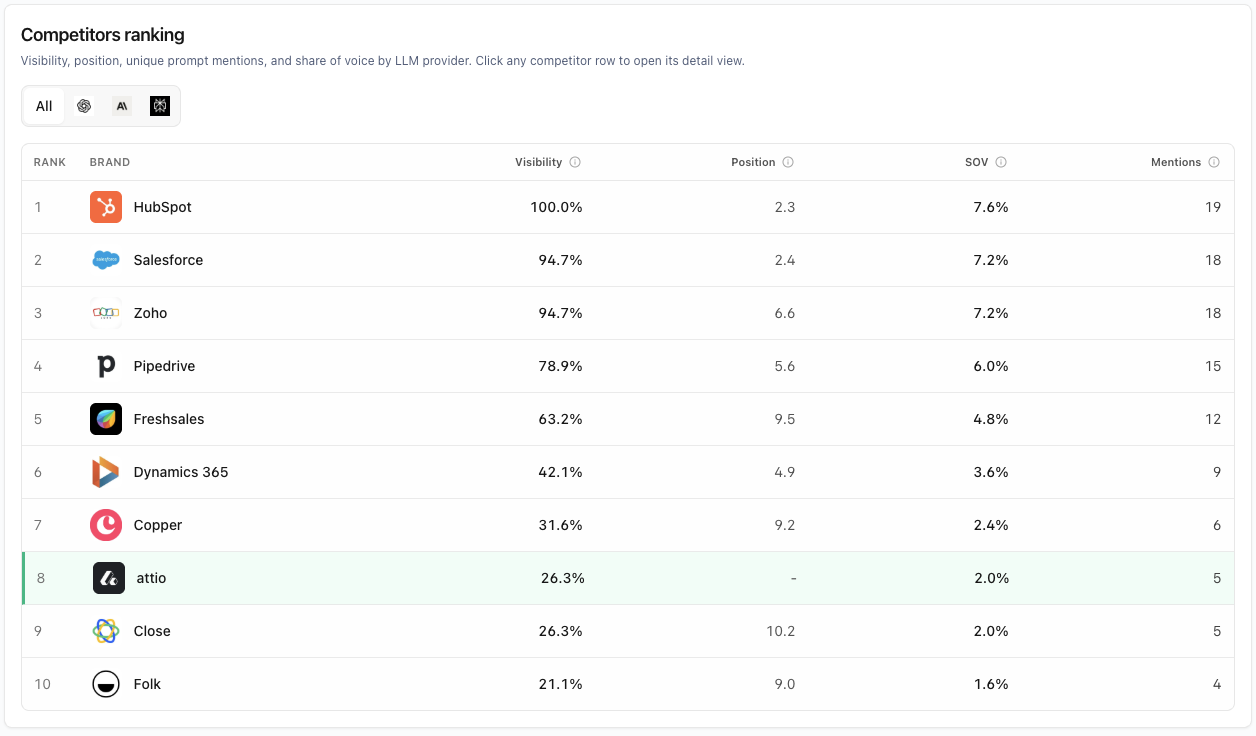Click the Freshsales logo icon

tap(106, 419)
